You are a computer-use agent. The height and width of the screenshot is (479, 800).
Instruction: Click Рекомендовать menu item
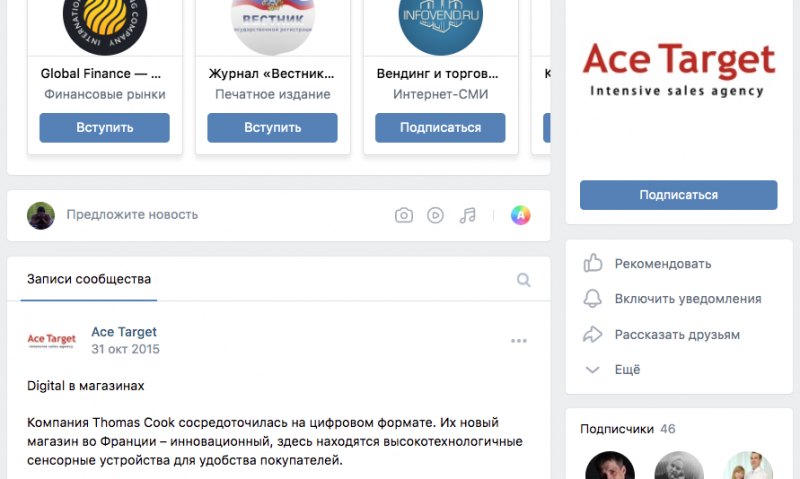tap(663, 264)
